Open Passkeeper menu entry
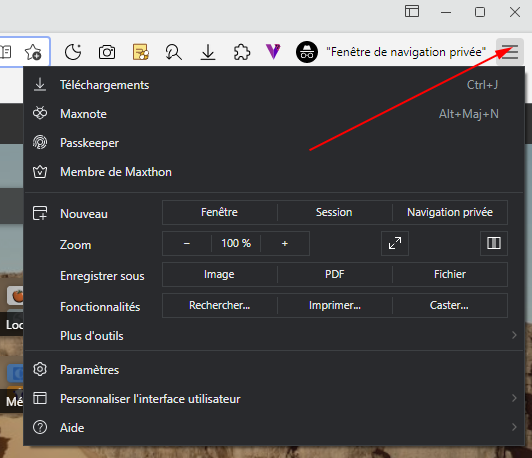 274,143
